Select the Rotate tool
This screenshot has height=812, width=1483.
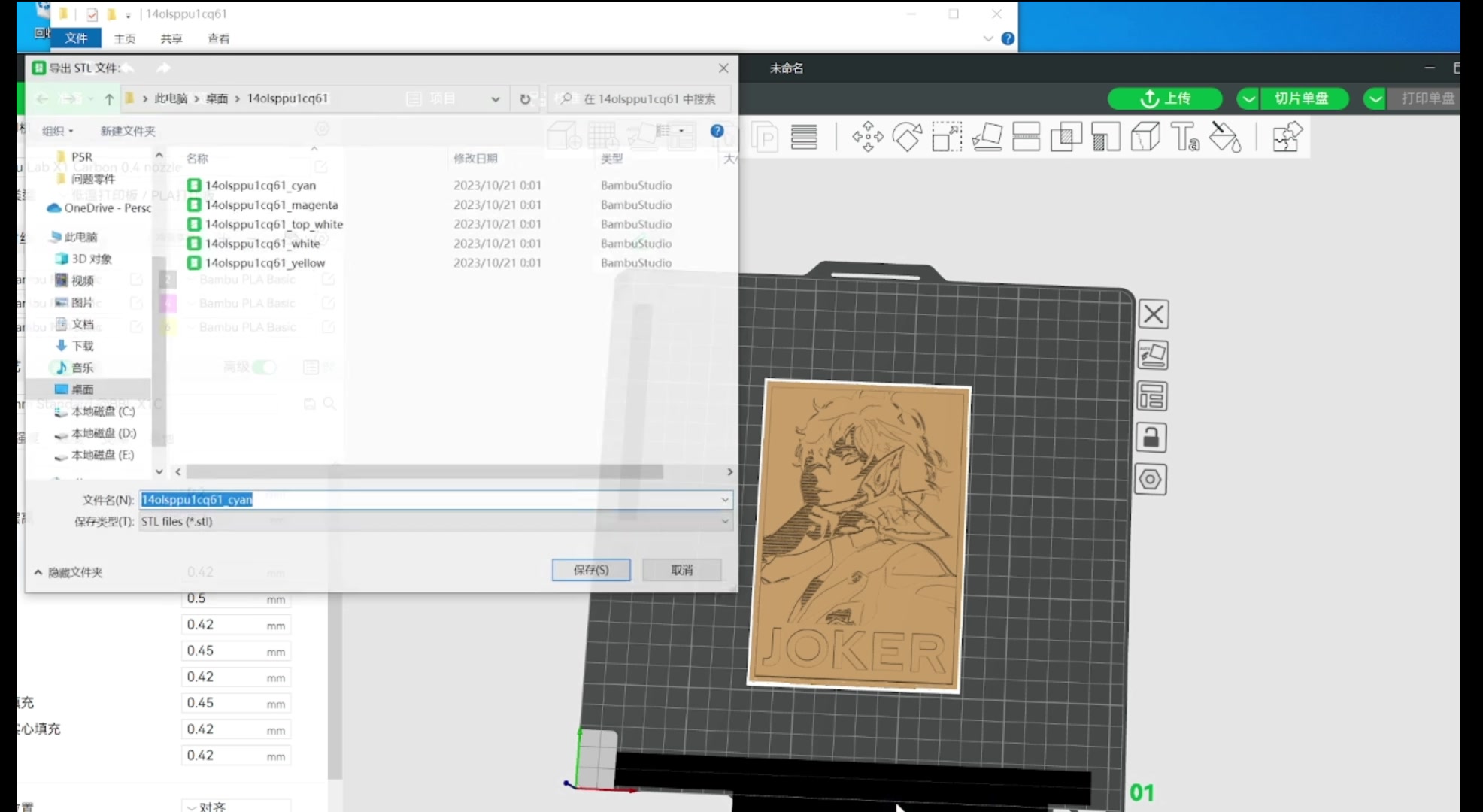coord(907,137)
